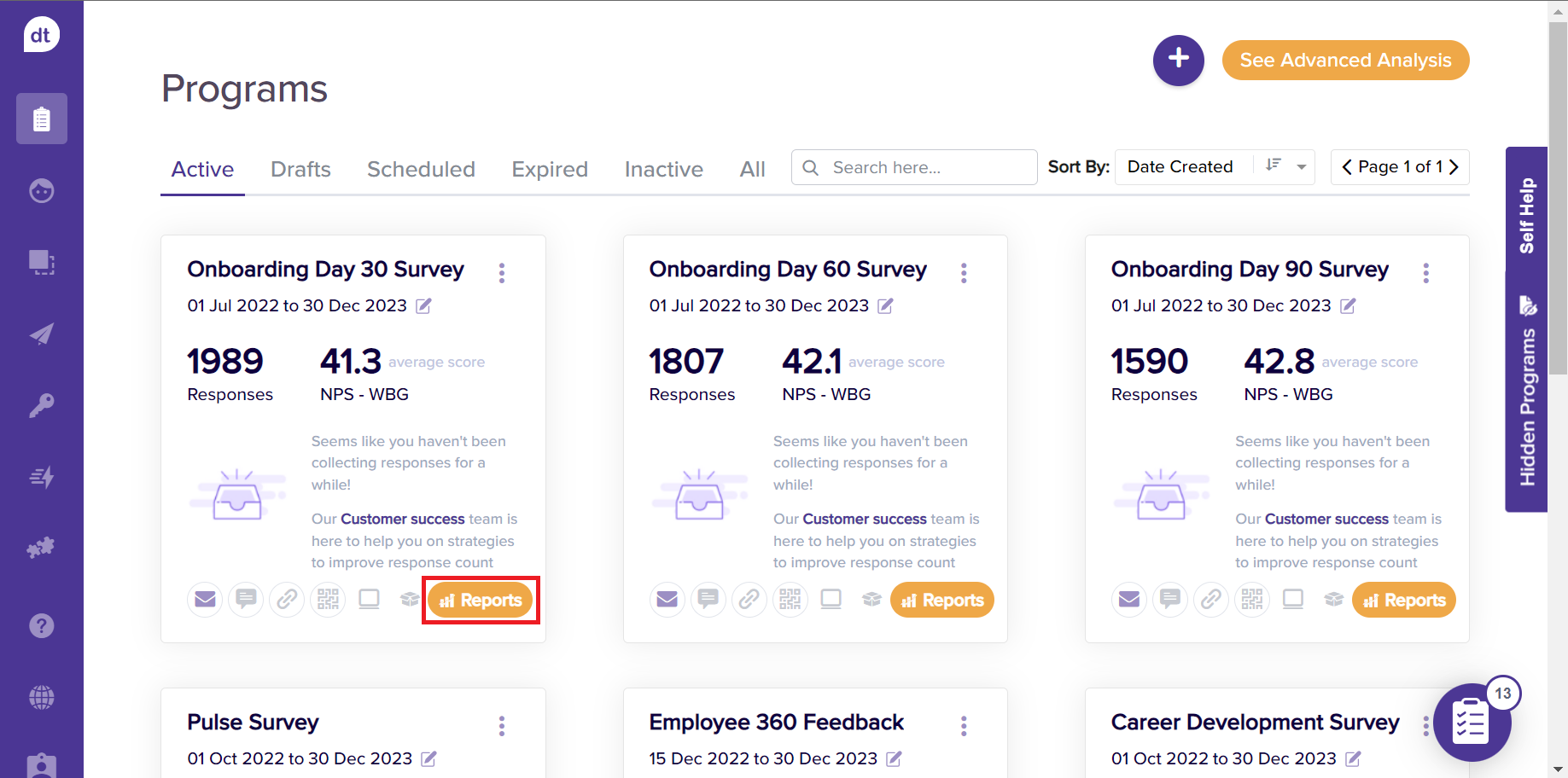Image resolution: width=1568 pixels, height=778 pixels.
Task: Select the Expired tab
Action: (550, 170)
